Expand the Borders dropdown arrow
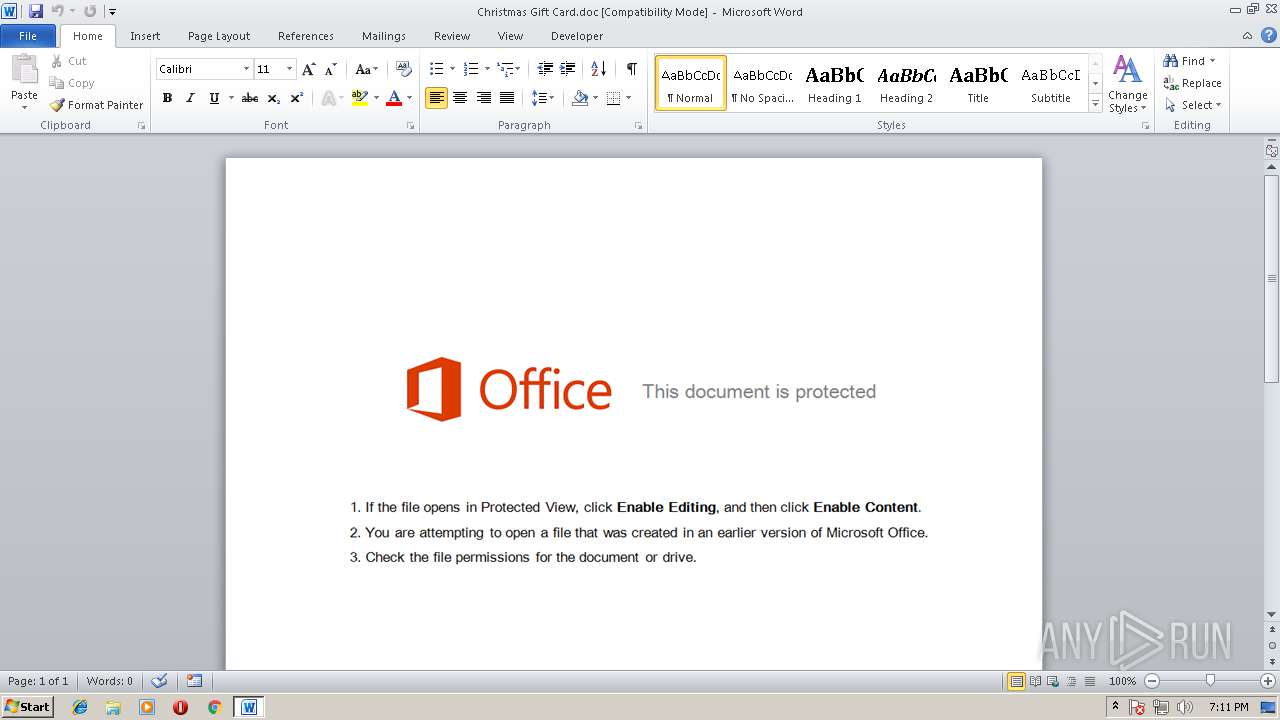 tap(628, 98)
